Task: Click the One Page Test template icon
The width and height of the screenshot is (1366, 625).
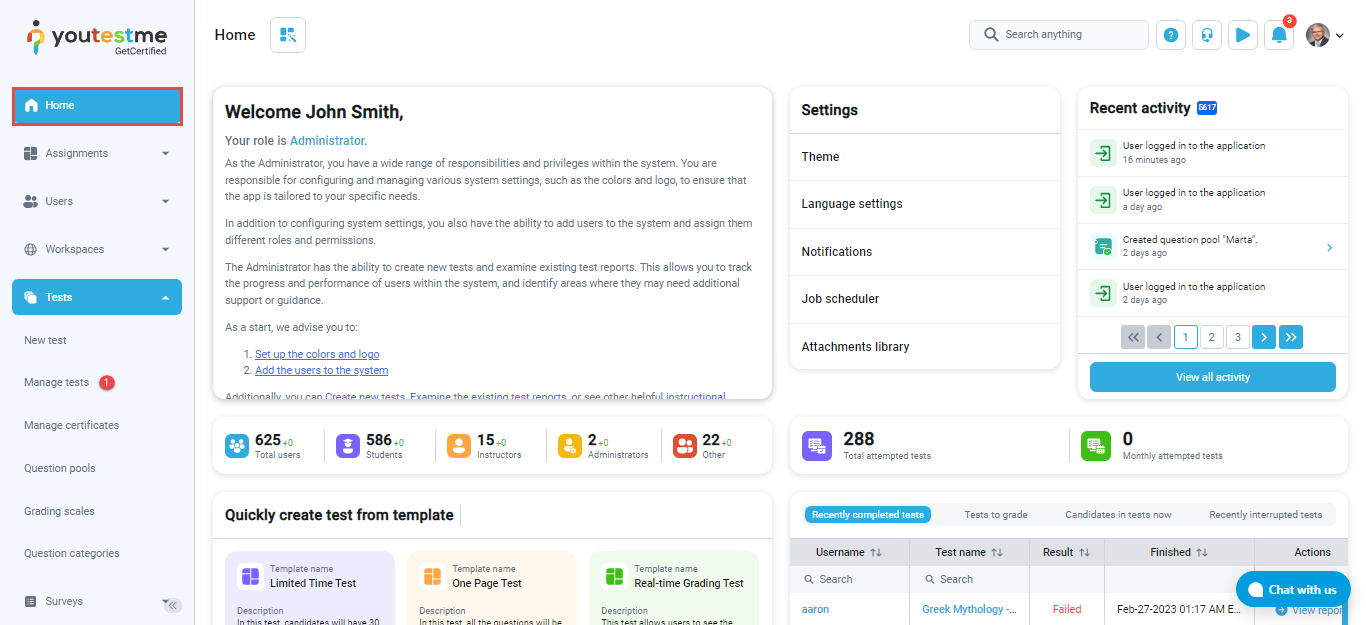Action: coord(432,577)
